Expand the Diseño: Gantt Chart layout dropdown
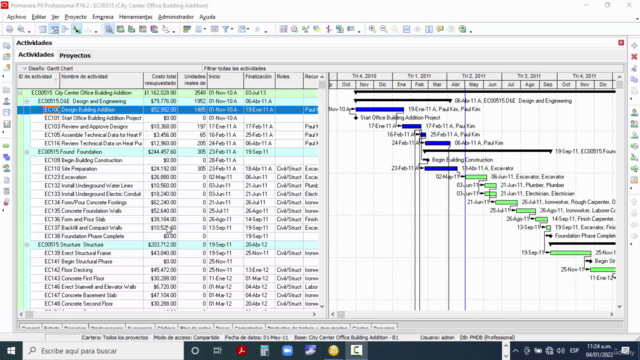The image size is (640, 360). click(24, 69)
